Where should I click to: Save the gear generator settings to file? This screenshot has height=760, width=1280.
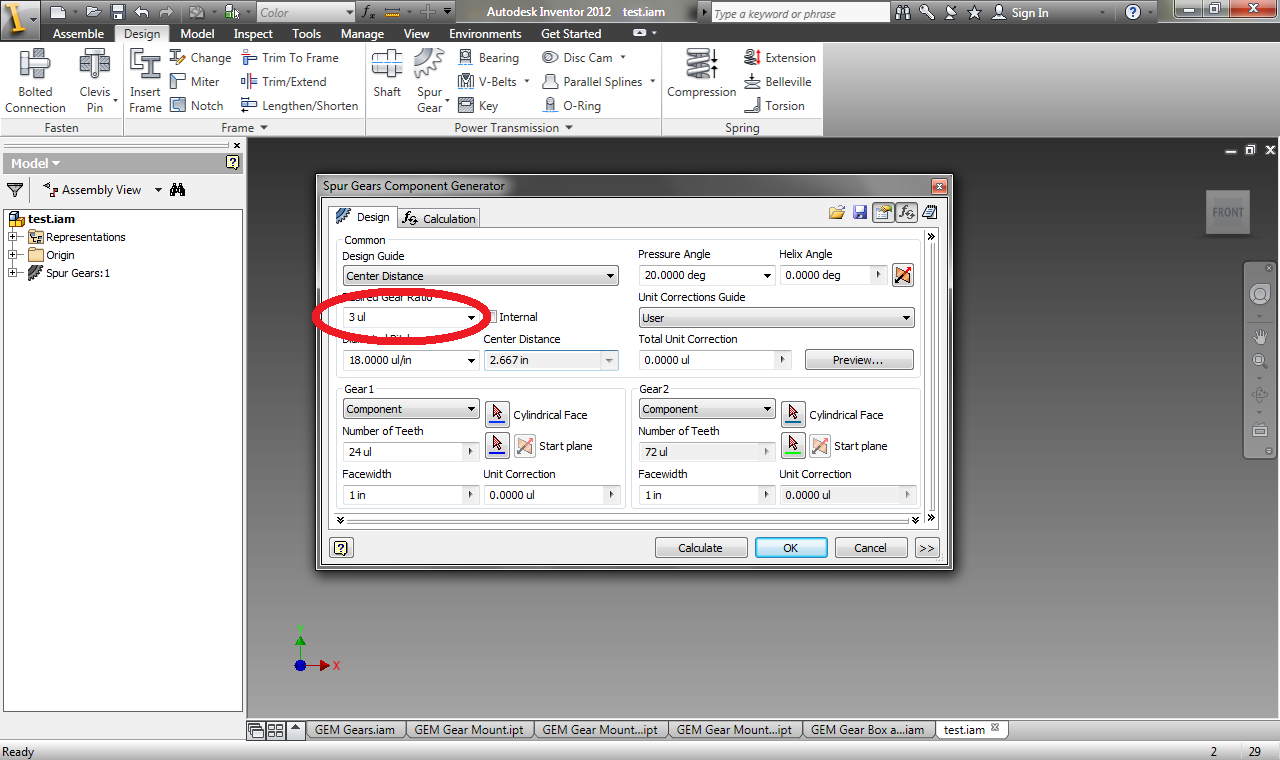859,213
